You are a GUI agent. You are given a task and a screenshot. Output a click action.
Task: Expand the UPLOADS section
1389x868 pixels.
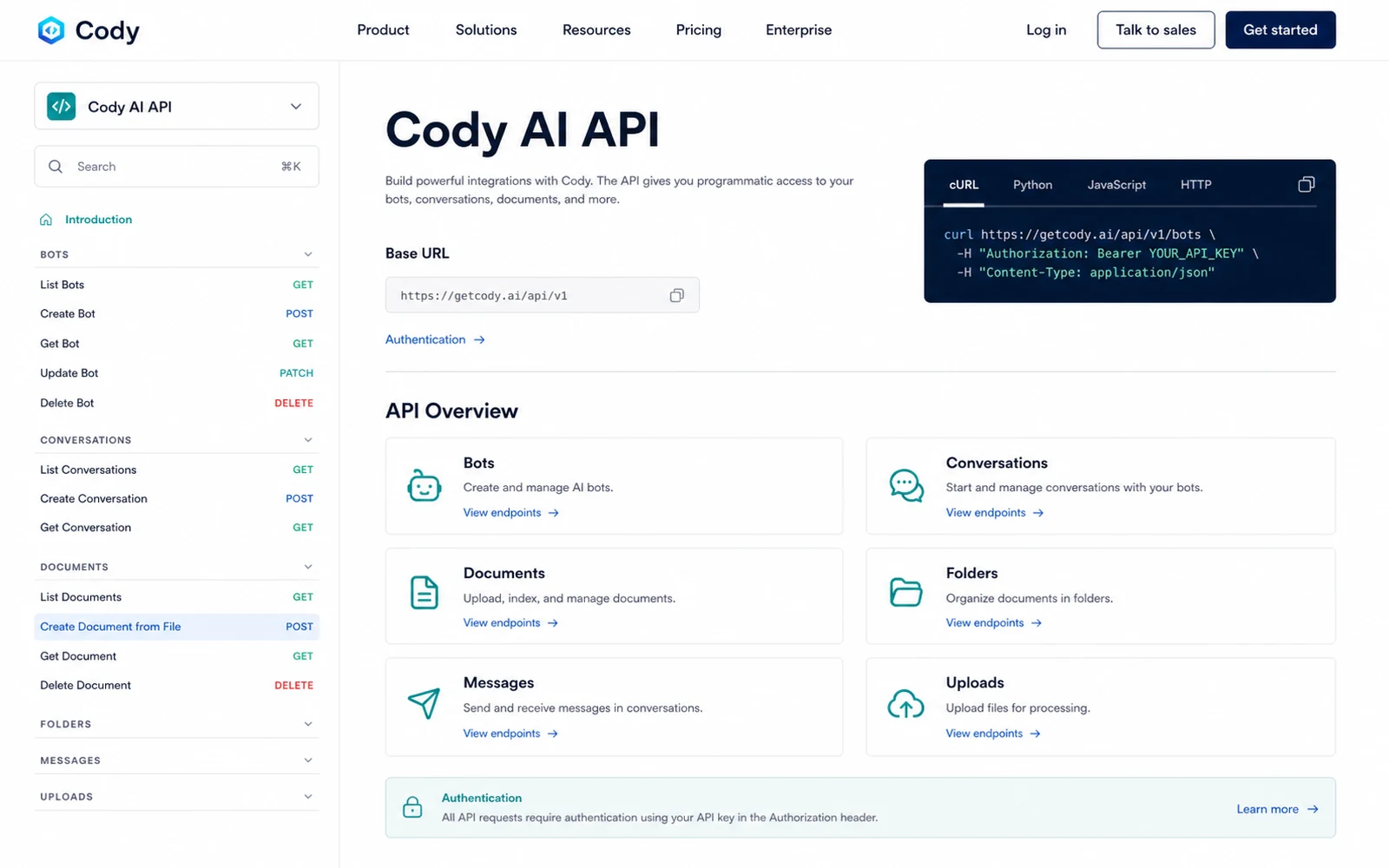point(308,797)
